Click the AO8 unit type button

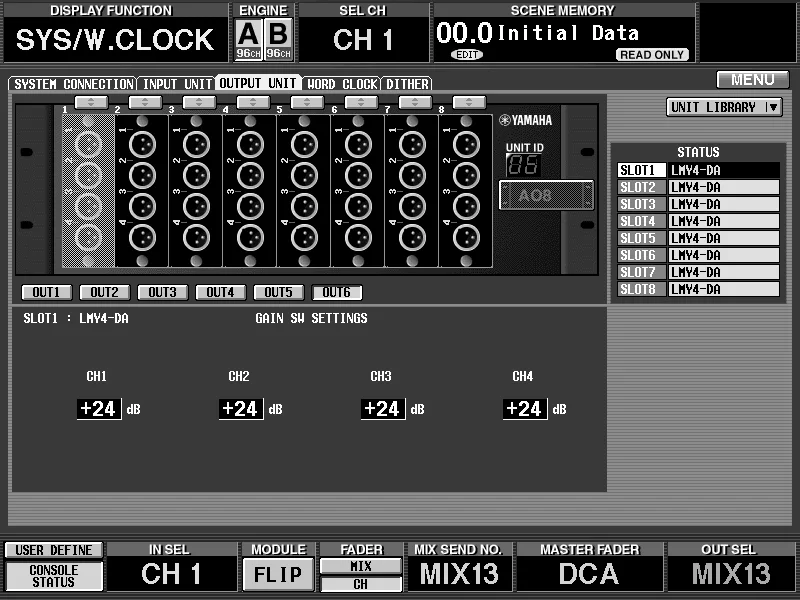[x=546, y=195]
